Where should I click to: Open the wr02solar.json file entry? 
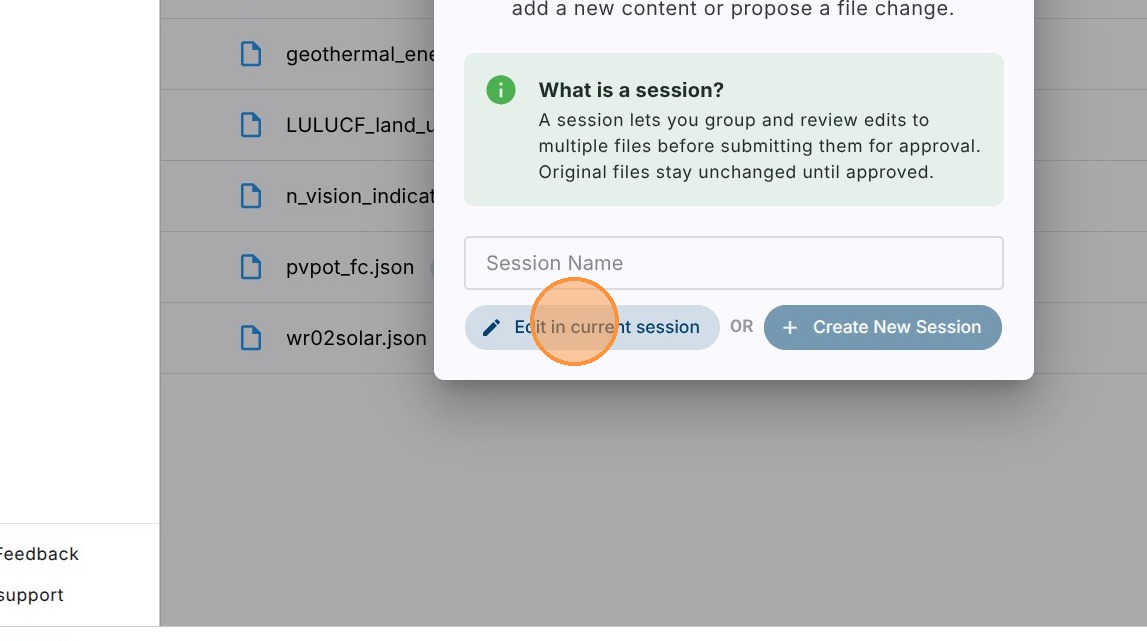coord(356,338)
